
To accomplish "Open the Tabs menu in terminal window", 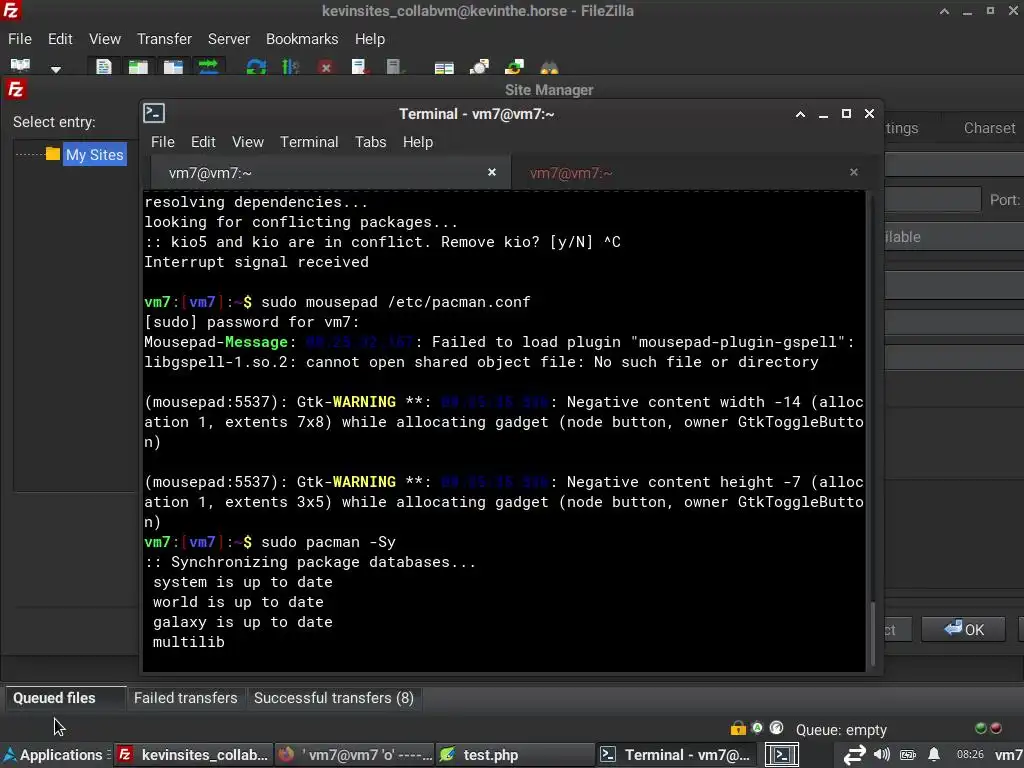I will pos(371,142).
